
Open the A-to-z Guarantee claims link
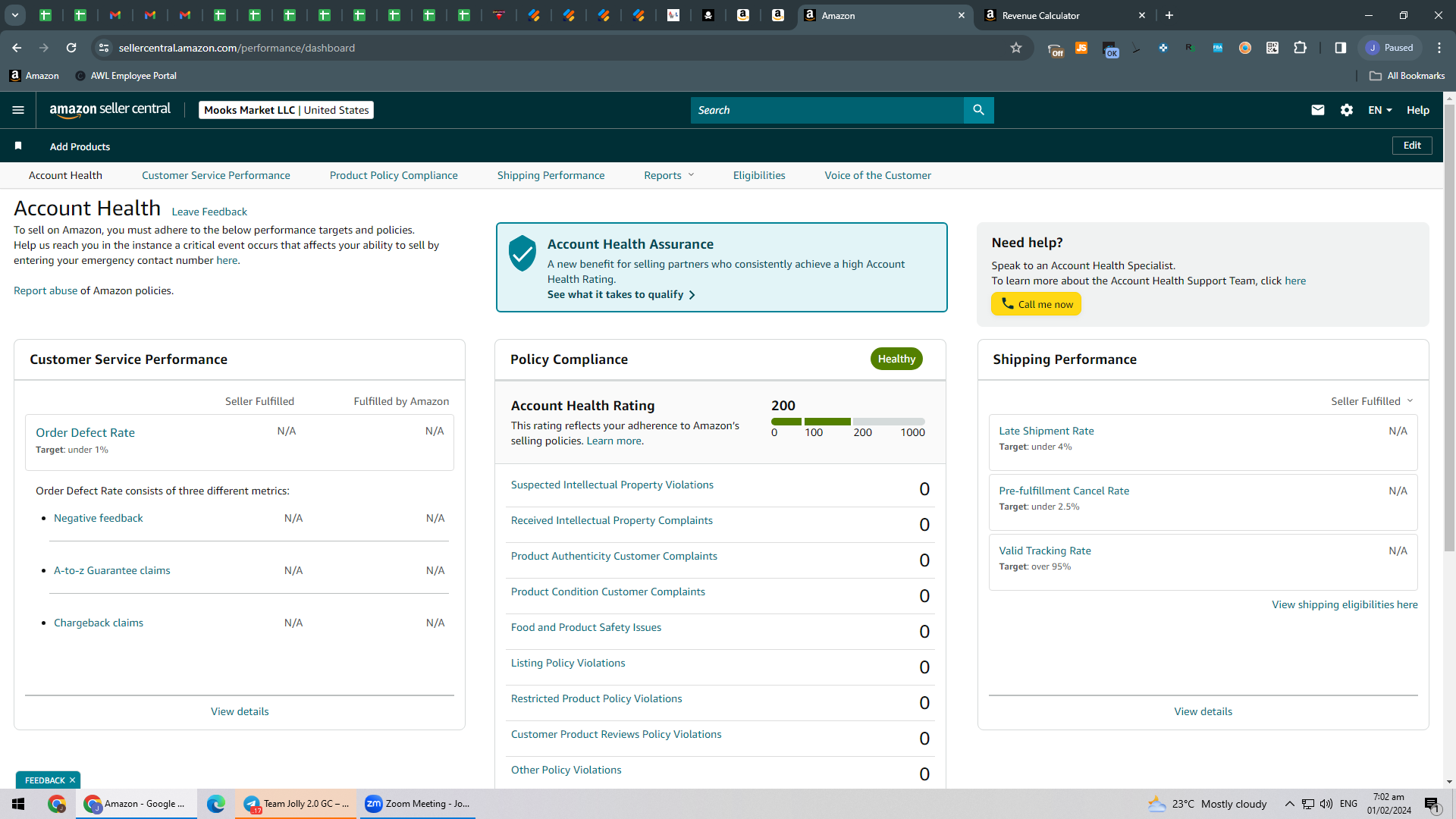112,570
